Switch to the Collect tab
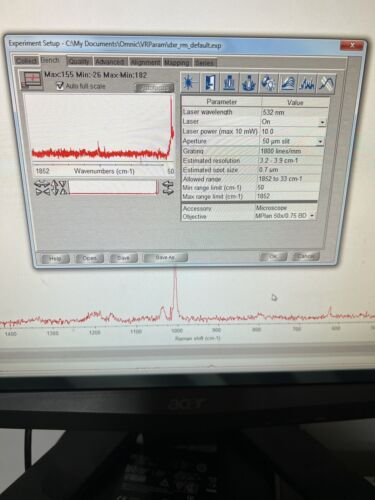The width and height of the screenshot is (375, 500). point(26,61)
